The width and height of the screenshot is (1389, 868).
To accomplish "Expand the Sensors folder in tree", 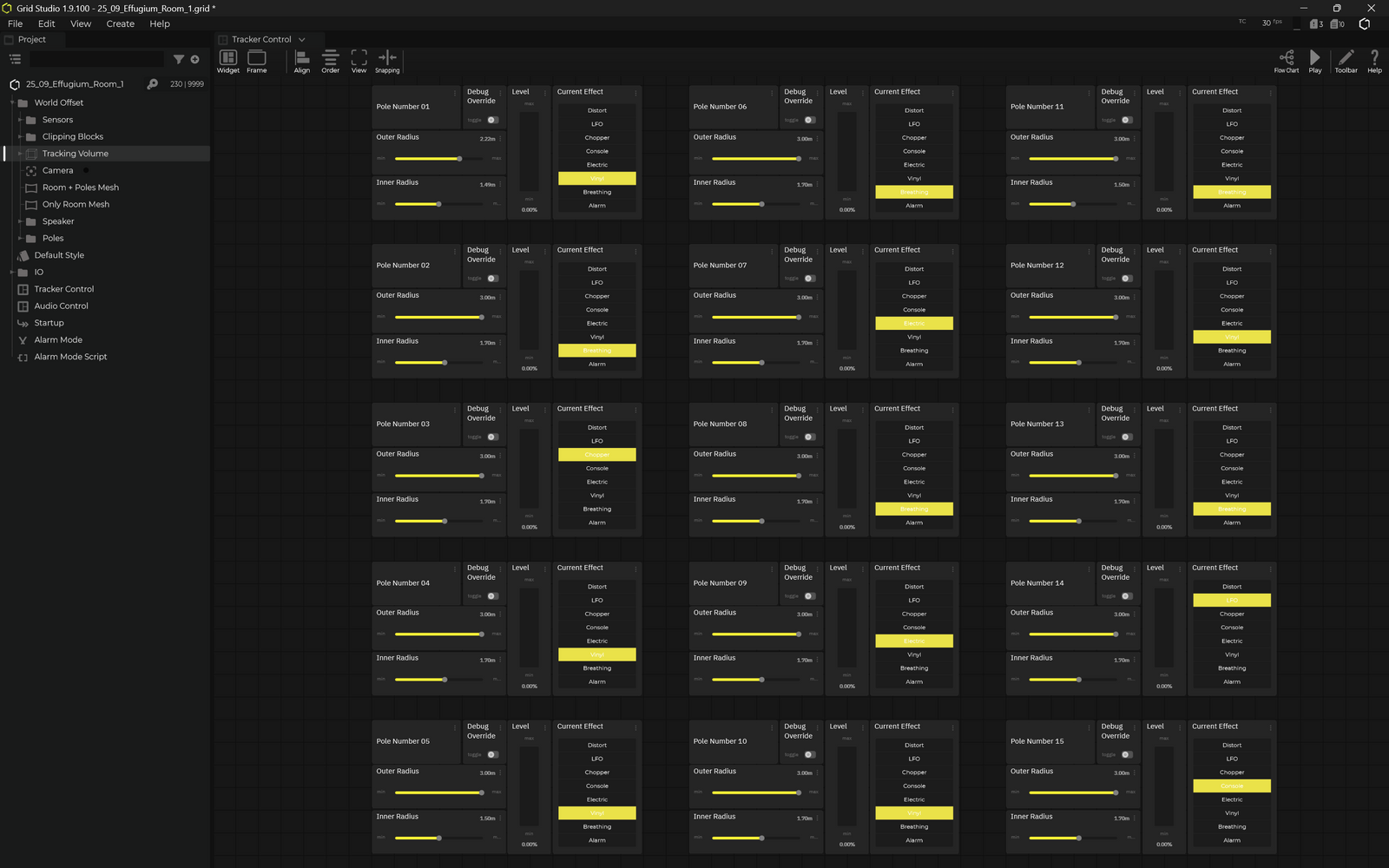I will 20,120.
